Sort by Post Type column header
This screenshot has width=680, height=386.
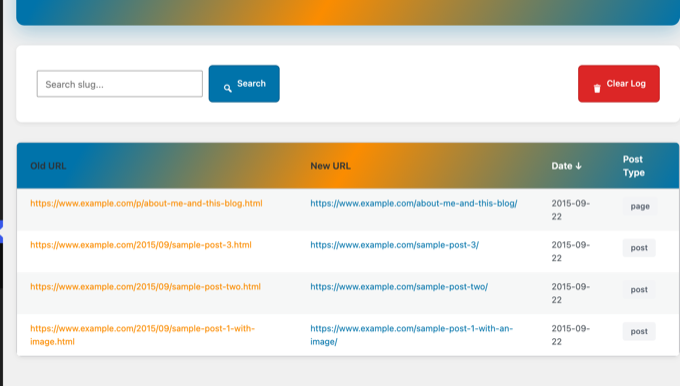point(634,166)
